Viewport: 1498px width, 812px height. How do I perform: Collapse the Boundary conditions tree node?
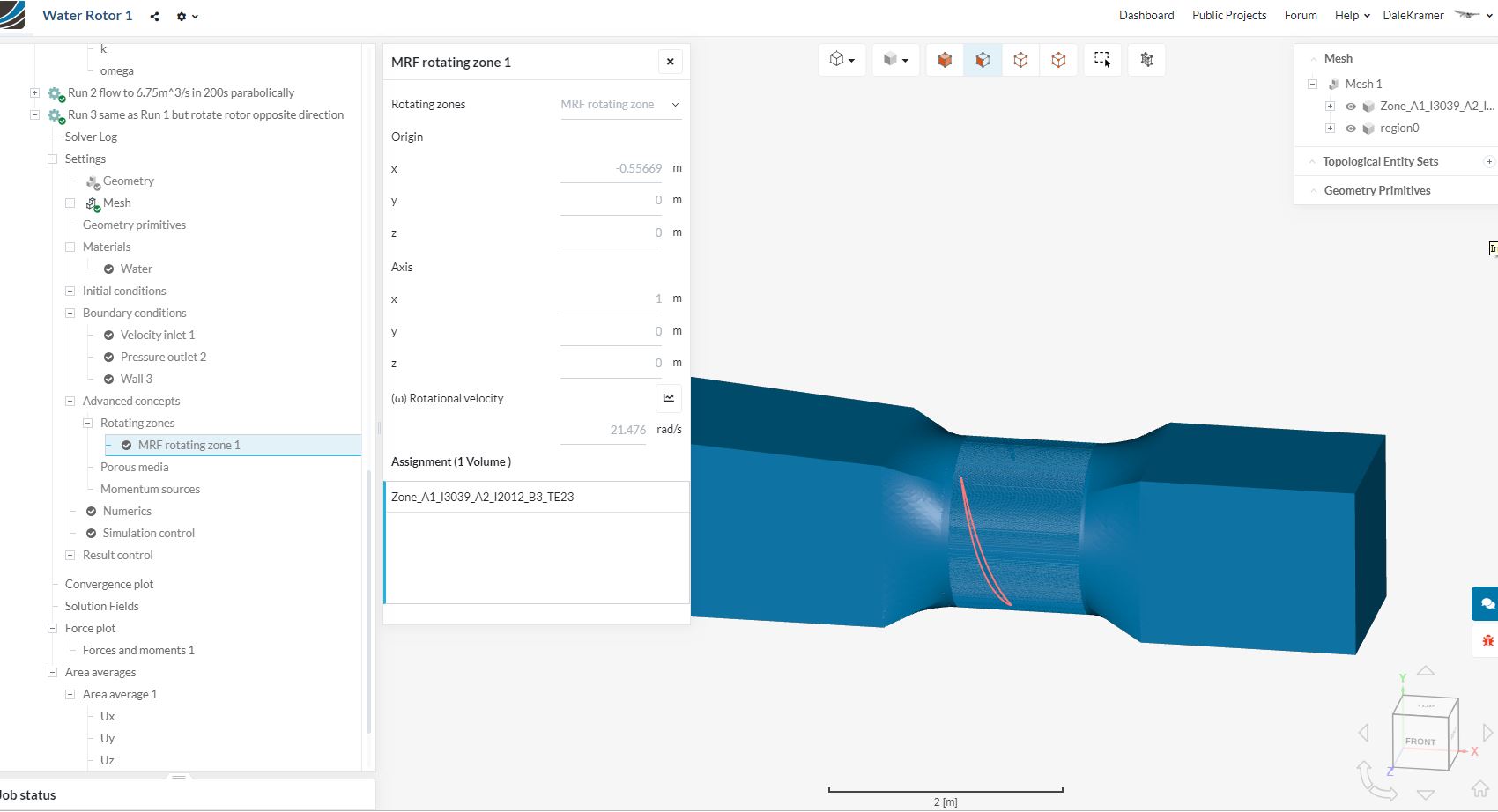[70, 313]
